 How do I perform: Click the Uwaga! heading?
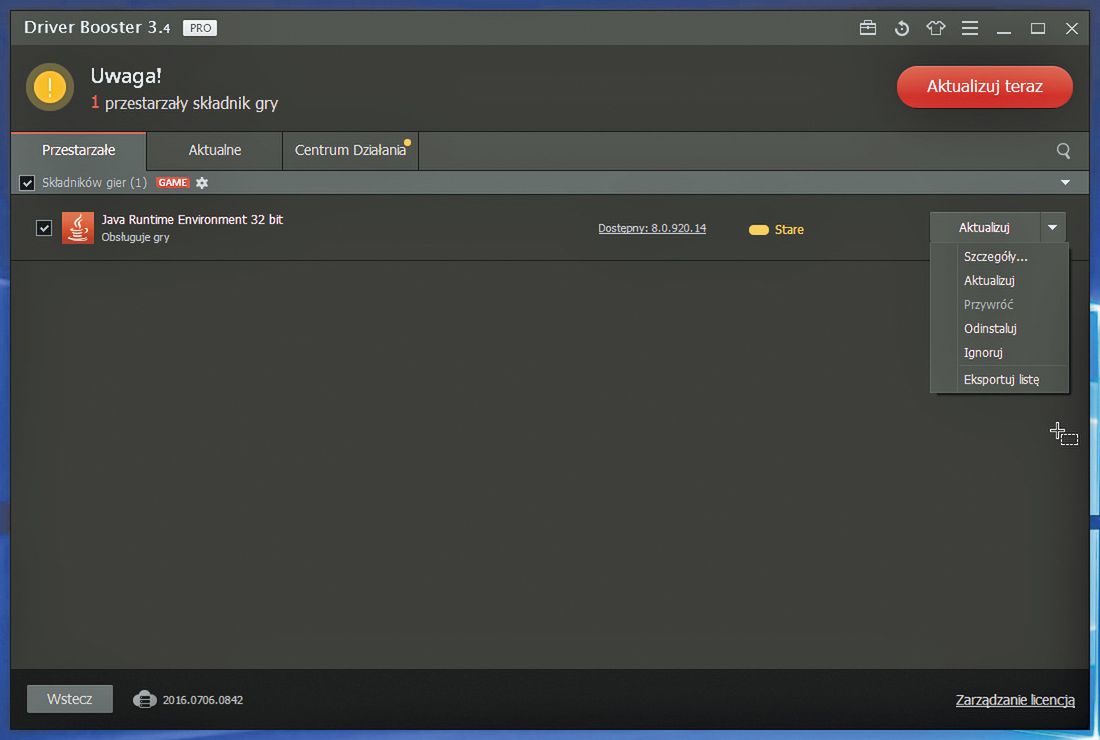126,75
